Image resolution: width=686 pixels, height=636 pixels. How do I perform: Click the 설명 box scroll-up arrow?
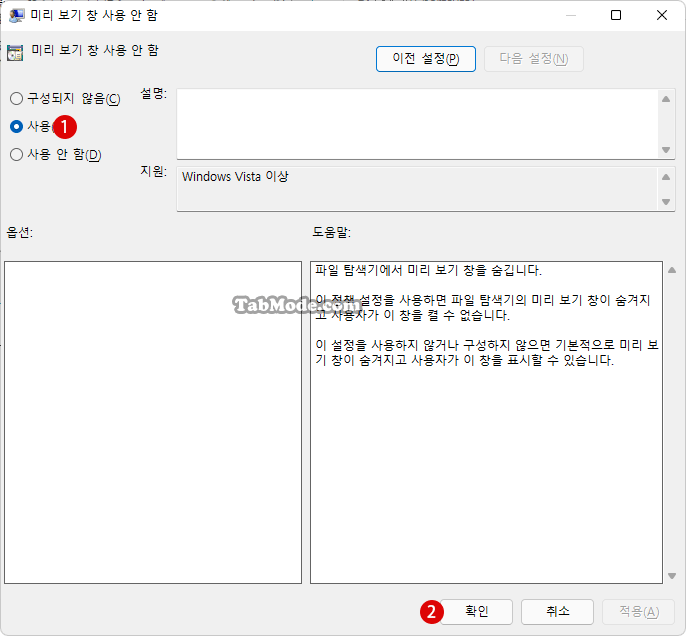point(666,99)
